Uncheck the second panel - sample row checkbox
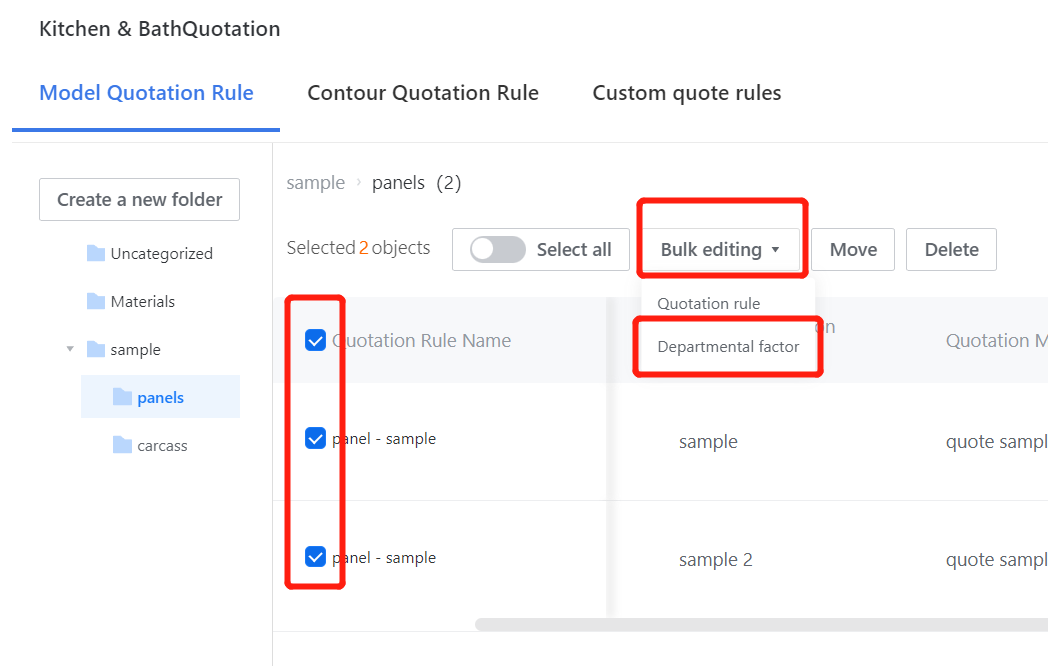The width and height of the screenshot is (1048, 666). 315,557
